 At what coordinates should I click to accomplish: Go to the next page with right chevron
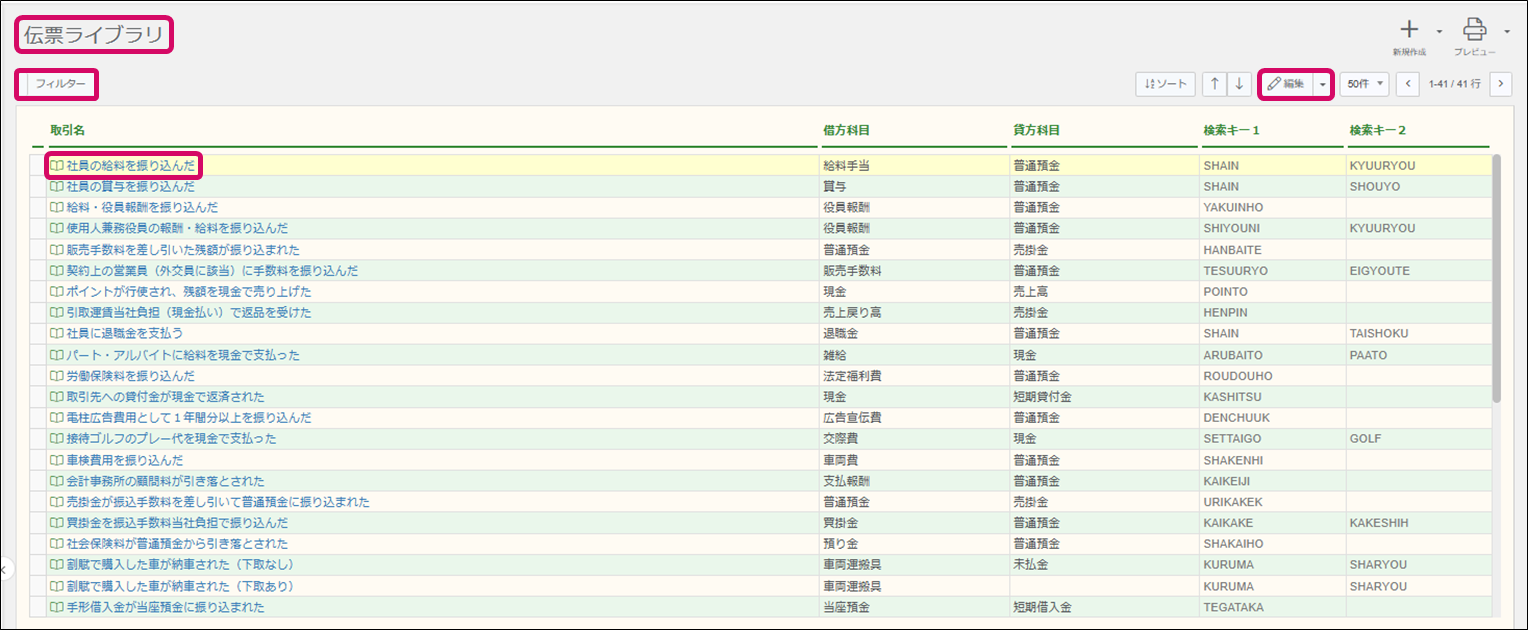click(1500, 84)
